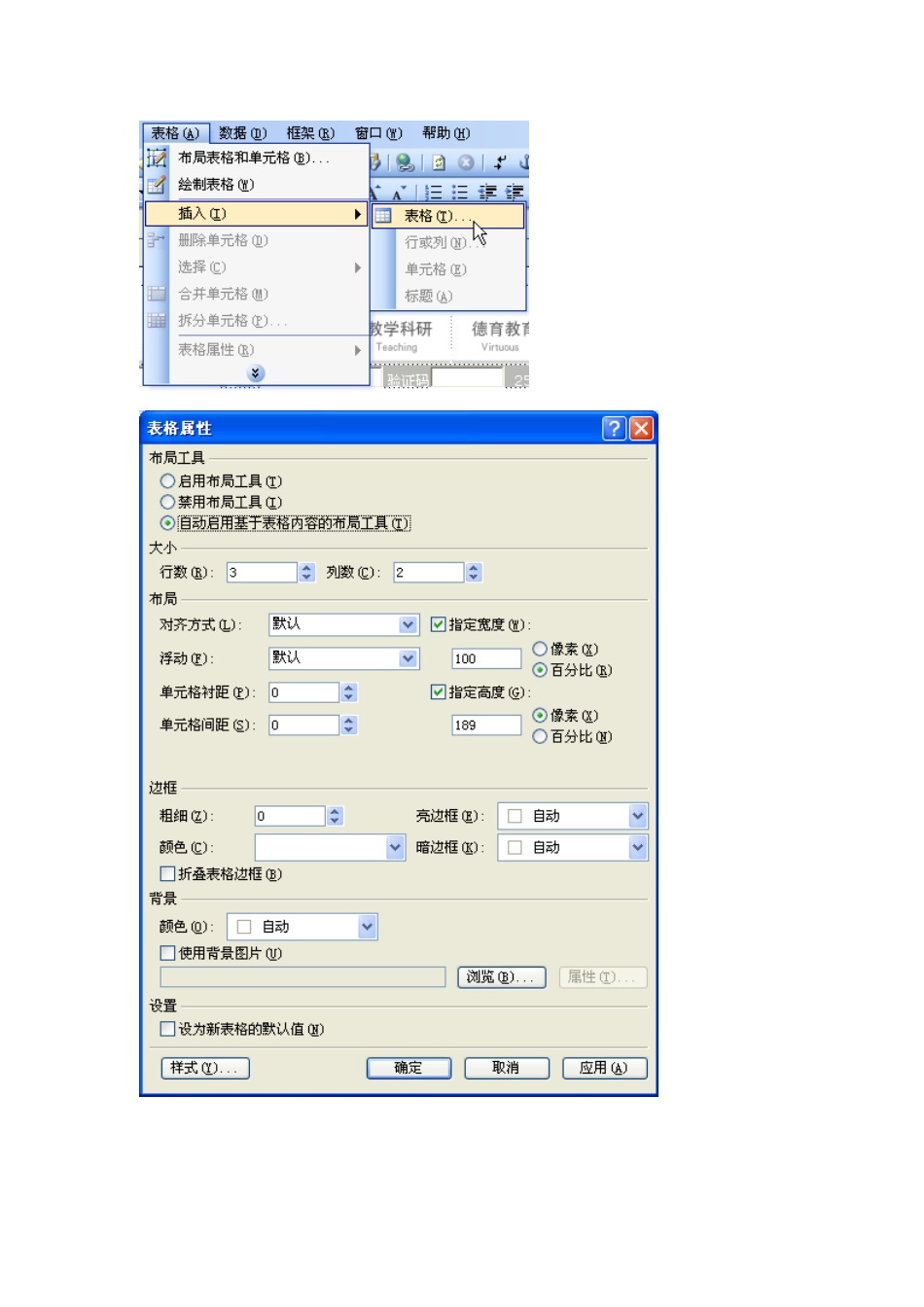
Task: Click the hyperlink globe toolbar icon
Action: tap(406, 162)
